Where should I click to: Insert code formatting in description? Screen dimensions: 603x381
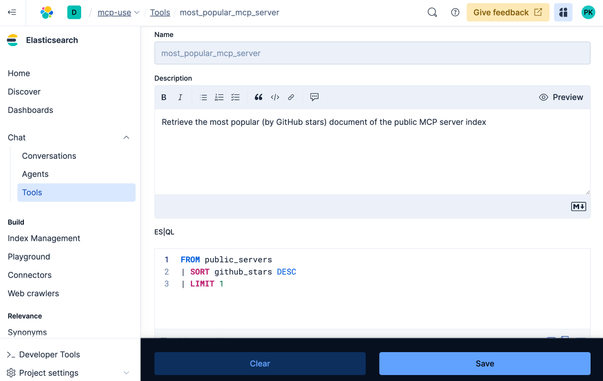coord(275,97)
